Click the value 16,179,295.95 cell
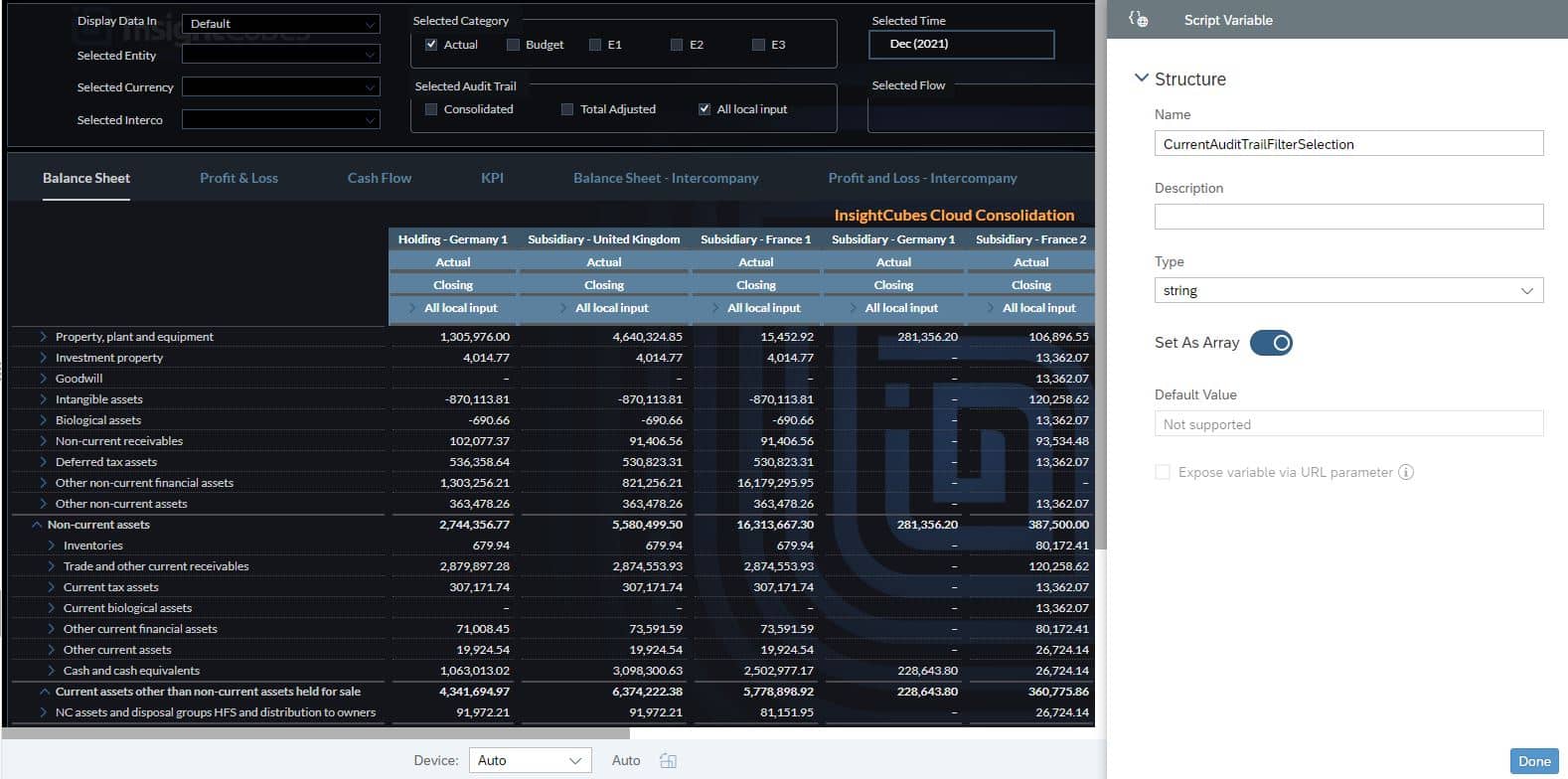This screenshot has width=1568, height=779. [775, 483]
